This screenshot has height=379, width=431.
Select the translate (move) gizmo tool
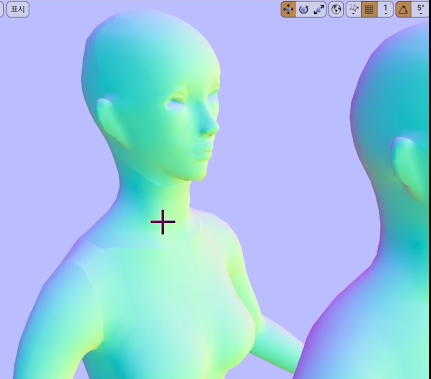pyautogui.click(x=288, y=9)
